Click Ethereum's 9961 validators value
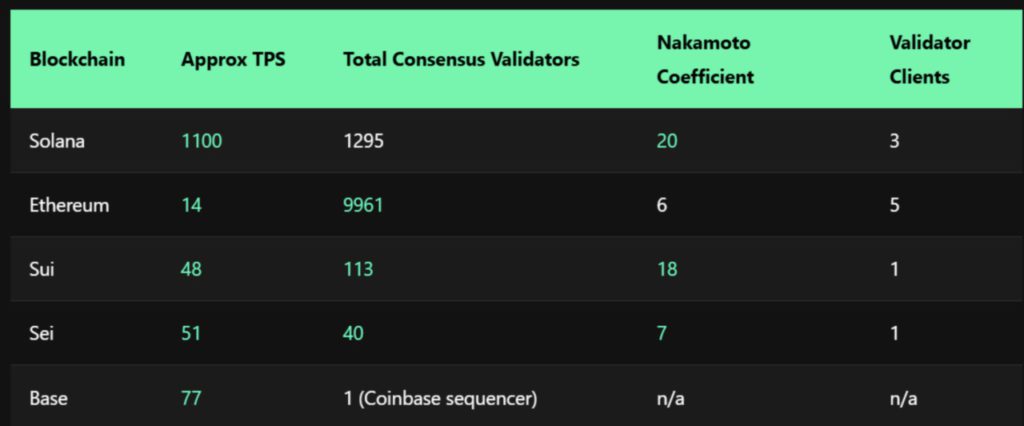 click(363, 205)
